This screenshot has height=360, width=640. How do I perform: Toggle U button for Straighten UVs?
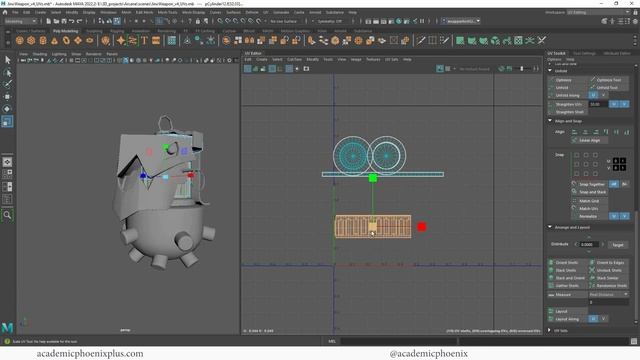coord(614,104)
